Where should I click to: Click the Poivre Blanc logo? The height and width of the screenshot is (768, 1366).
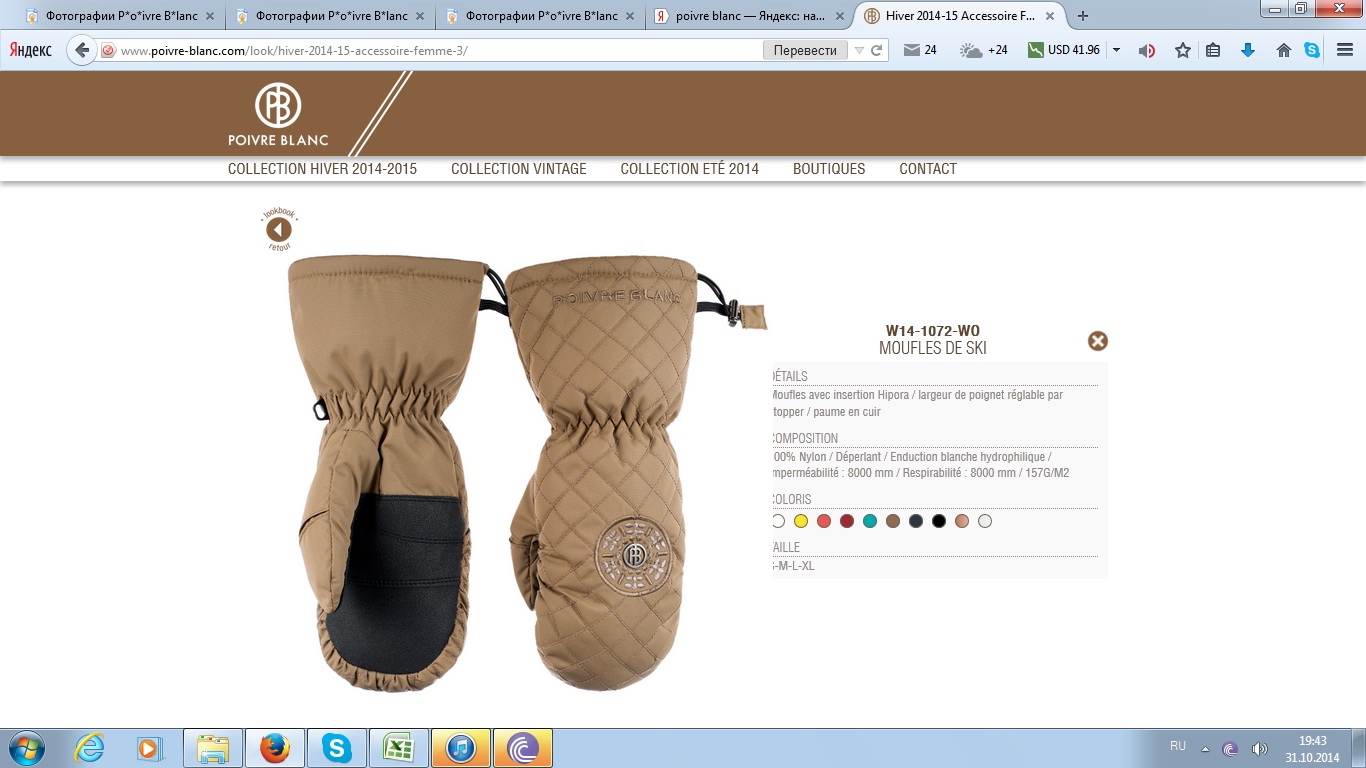click(x=278, y=114)
